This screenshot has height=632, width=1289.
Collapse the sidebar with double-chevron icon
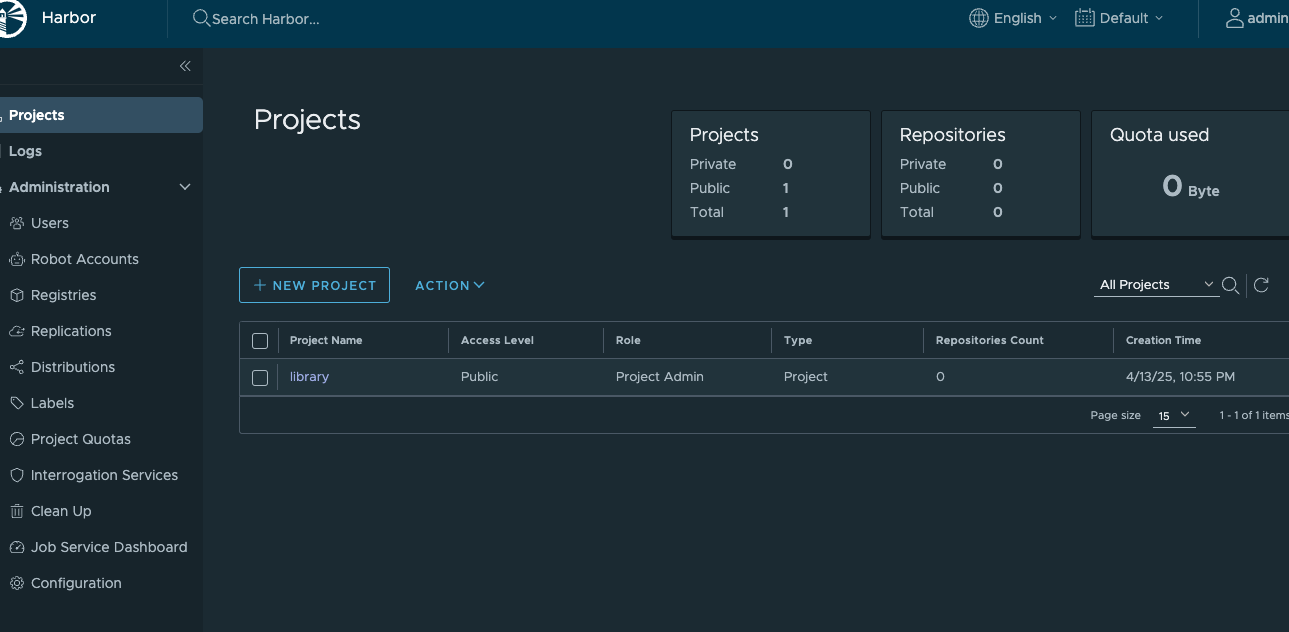click(x=185, y=66)
